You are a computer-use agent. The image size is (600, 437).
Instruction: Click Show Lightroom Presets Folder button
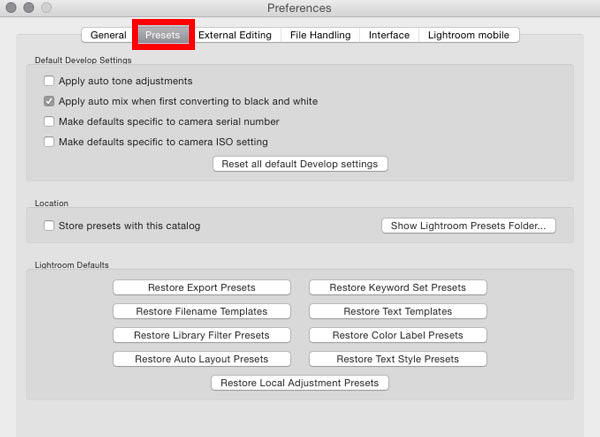point(468,225)
